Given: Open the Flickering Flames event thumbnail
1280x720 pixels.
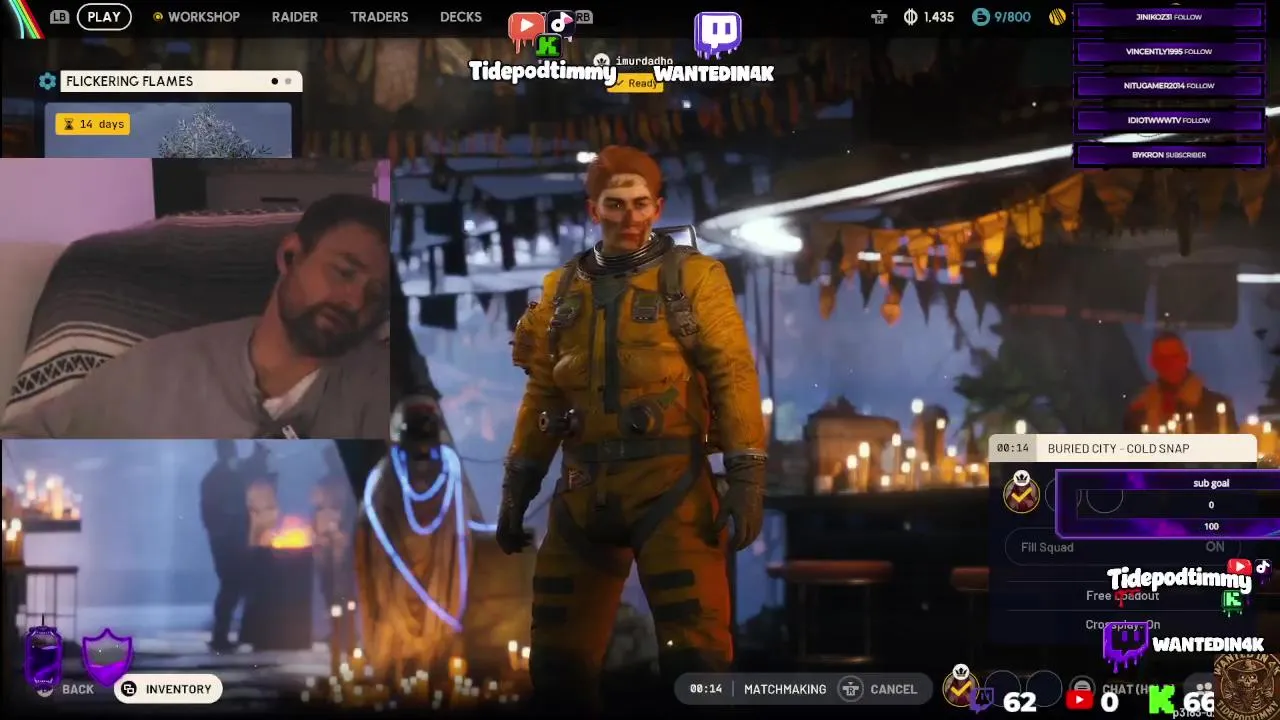Looking at the screenshot, I should 168,130.
